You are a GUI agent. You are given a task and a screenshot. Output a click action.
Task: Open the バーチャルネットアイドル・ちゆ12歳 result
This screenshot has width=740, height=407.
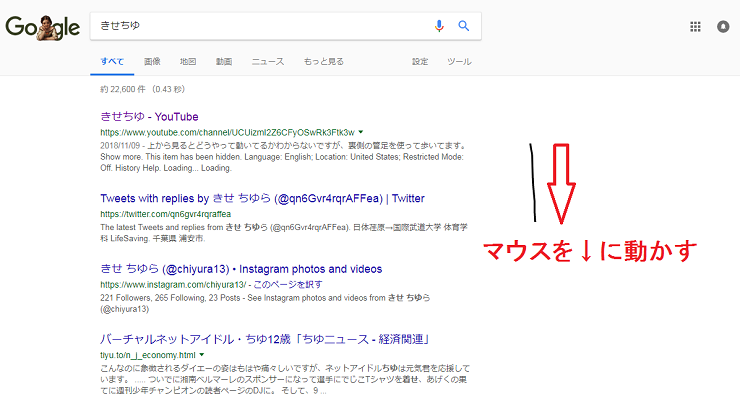click(x=265, y=339)
